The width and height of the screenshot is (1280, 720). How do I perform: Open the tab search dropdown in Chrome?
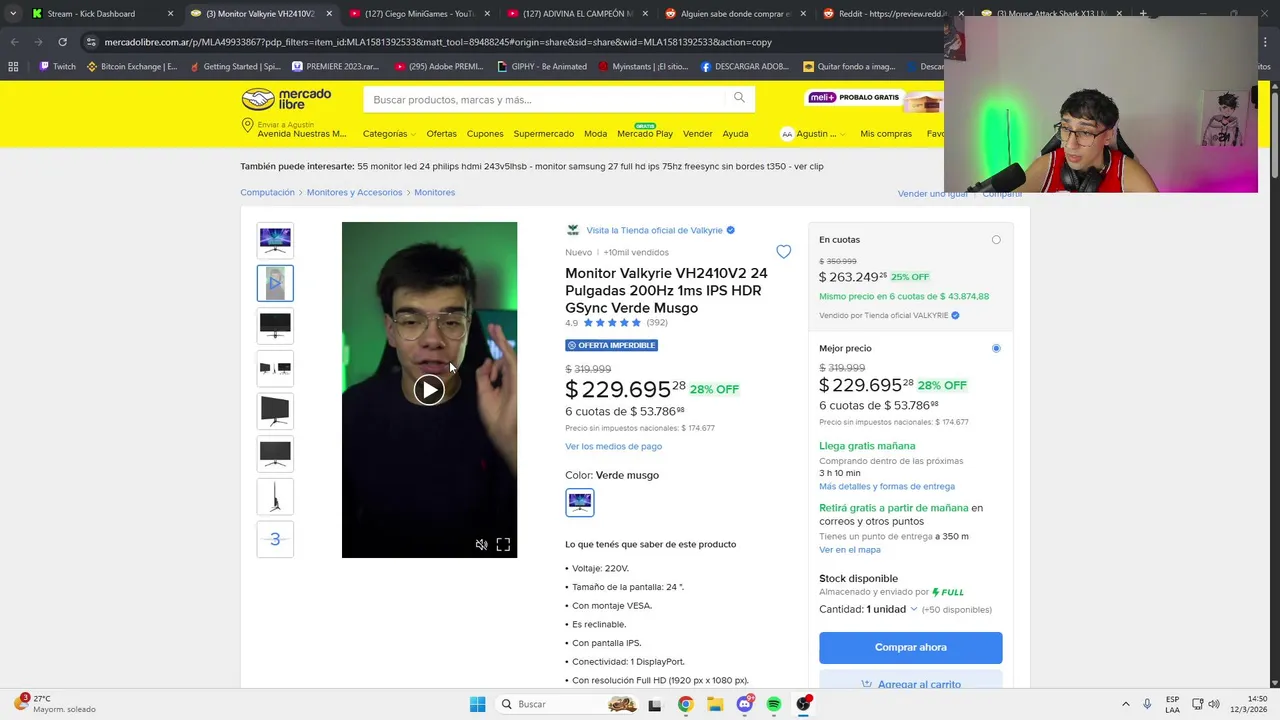point(12,14)
